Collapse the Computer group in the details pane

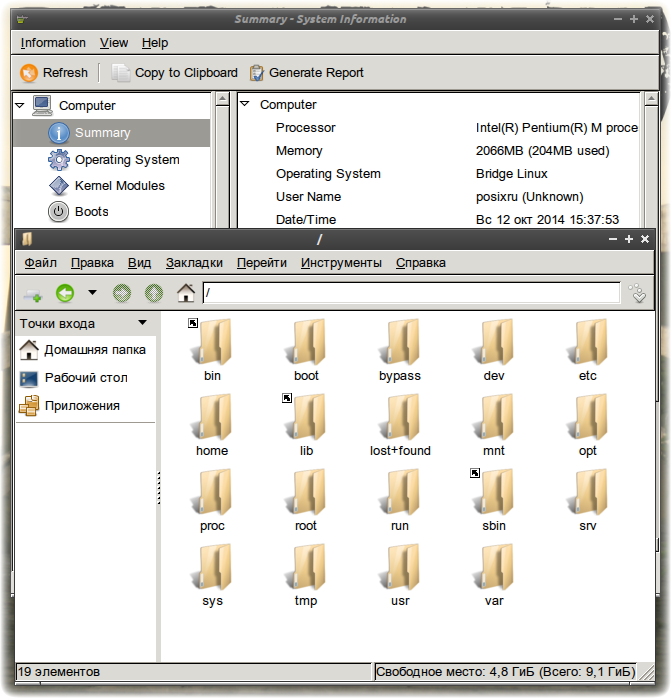(x=244, y=104)
